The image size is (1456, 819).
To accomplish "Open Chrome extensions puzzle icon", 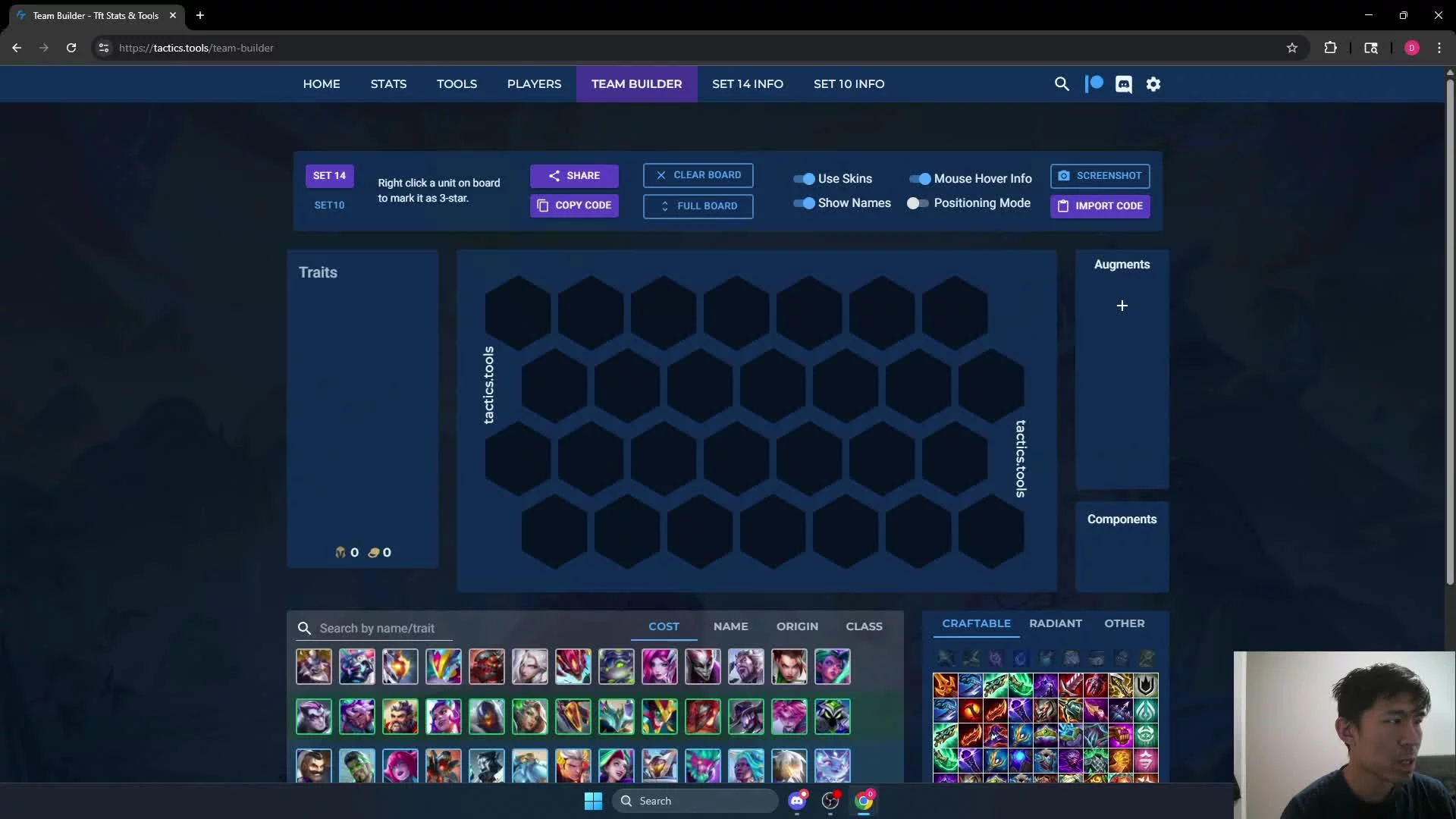I will [1330, 48].
